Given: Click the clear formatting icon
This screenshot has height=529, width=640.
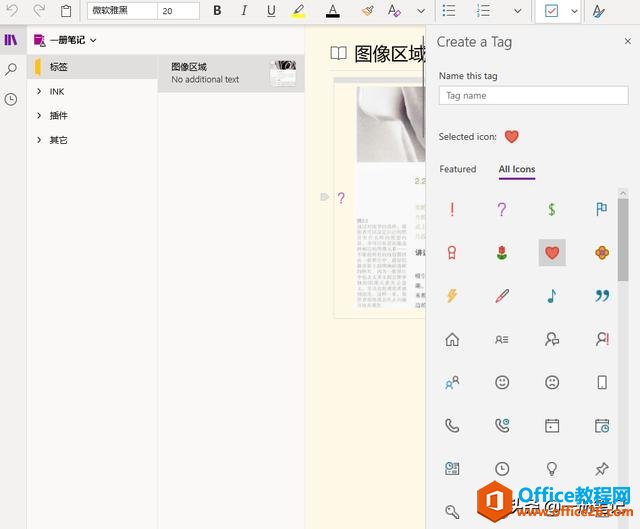Looking at the screenshot, I should (394, 11).
